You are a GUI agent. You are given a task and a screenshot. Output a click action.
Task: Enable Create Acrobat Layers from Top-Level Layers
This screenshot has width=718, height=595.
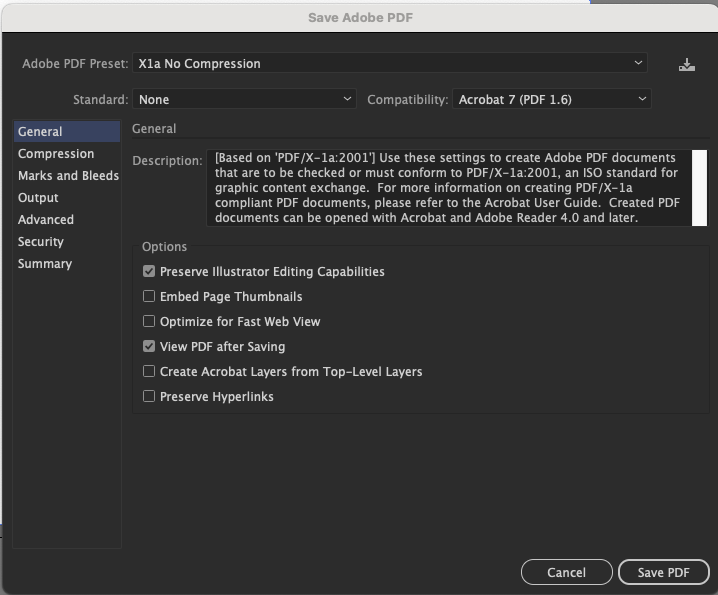pyautogui.click(x=149, y=371)
